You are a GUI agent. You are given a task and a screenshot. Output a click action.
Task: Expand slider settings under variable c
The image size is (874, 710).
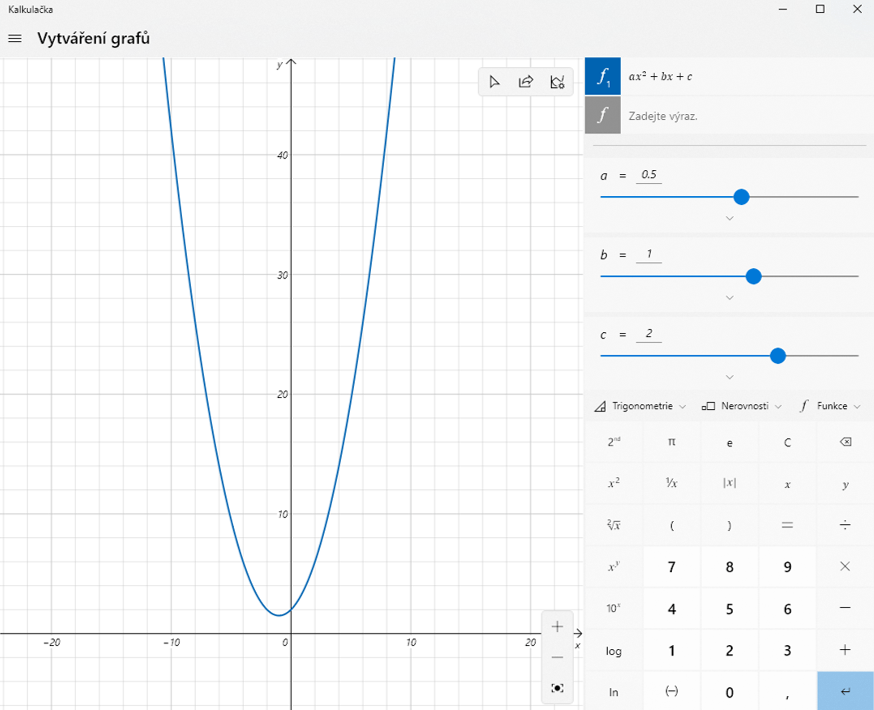pyautogui.click(x=729, y=377)
